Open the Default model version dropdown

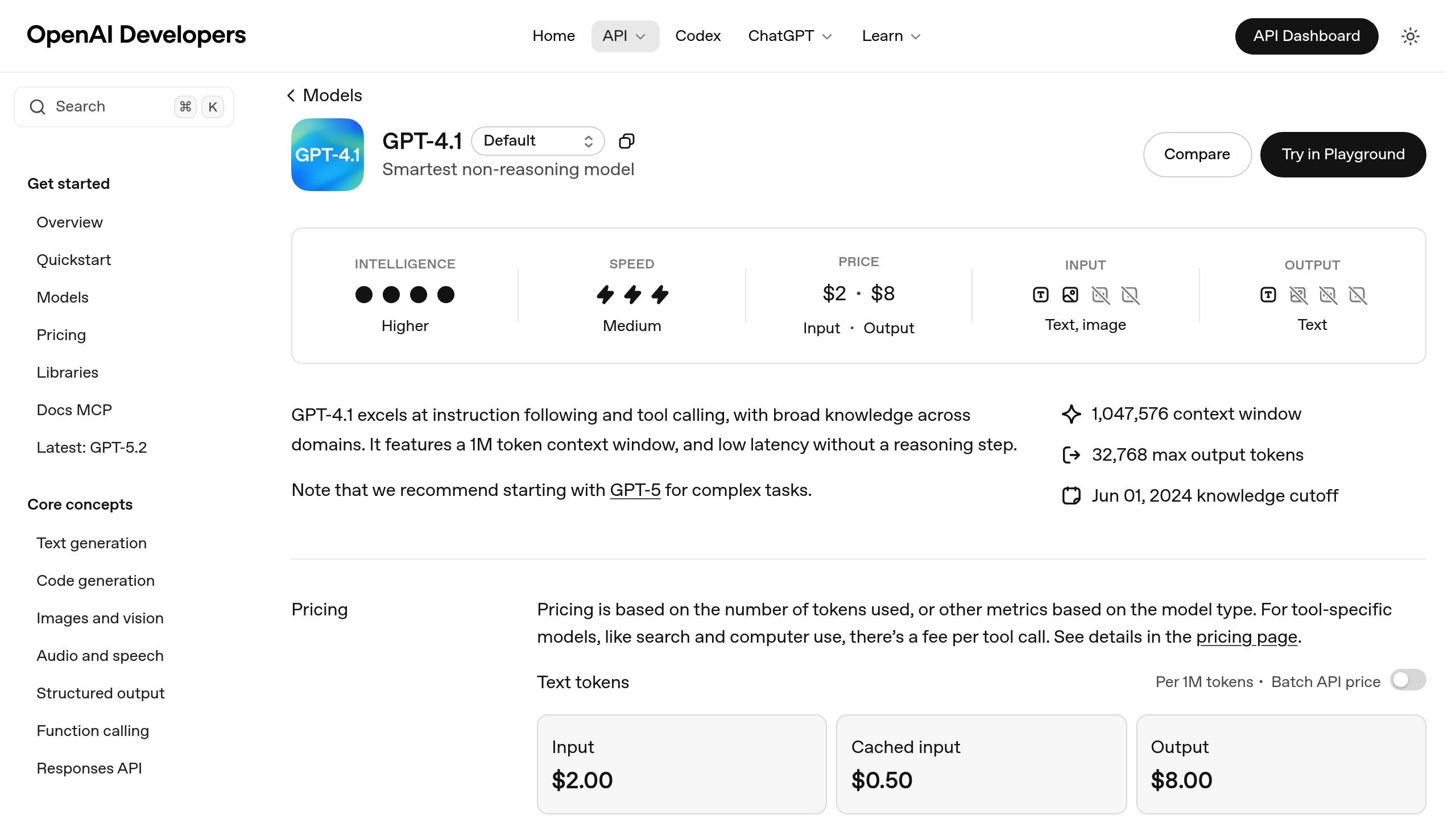point(537,141)
